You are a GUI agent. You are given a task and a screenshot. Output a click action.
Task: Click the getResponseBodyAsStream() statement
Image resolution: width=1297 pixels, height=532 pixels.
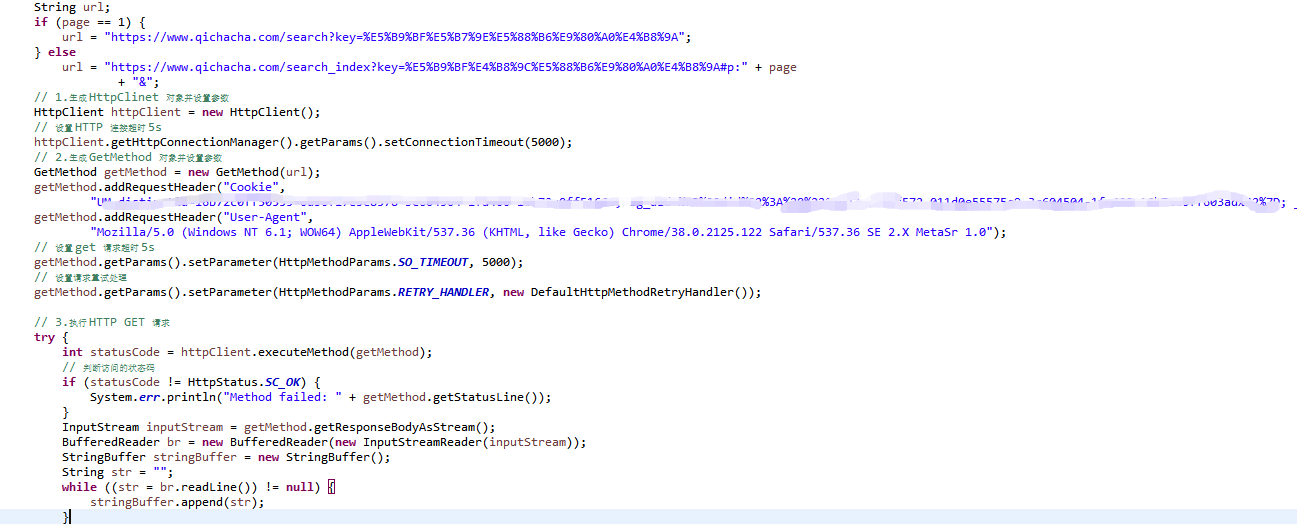tap(279, 427)
